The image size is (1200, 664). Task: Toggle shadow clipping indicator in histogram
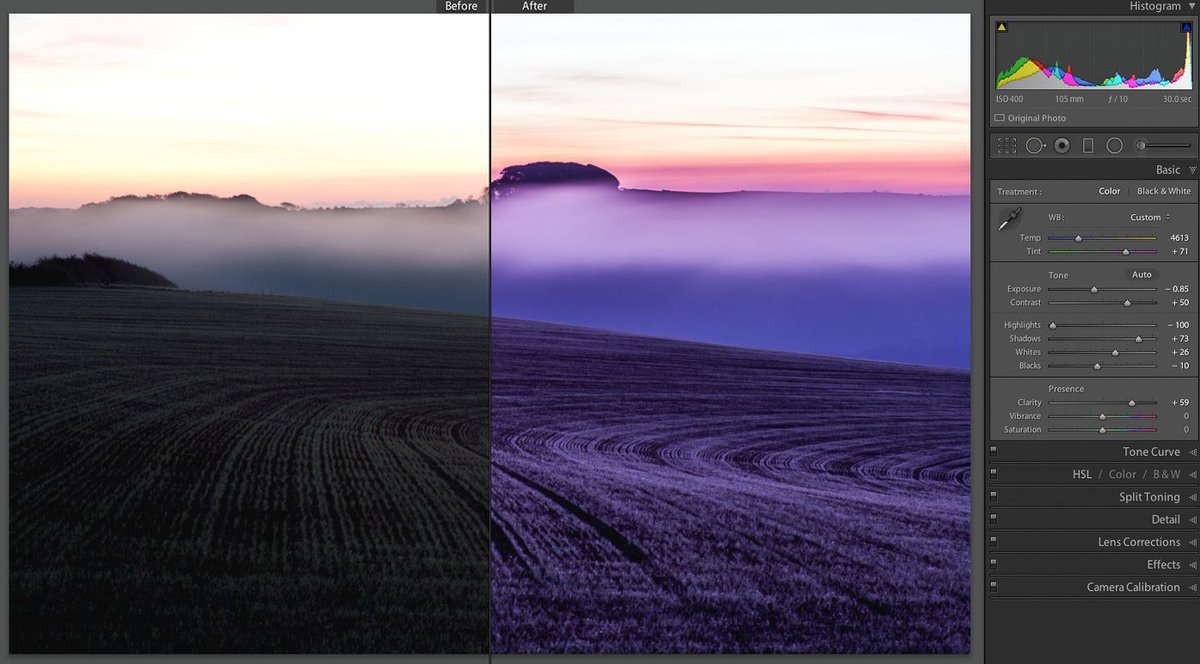click(x=1002, y=27)
